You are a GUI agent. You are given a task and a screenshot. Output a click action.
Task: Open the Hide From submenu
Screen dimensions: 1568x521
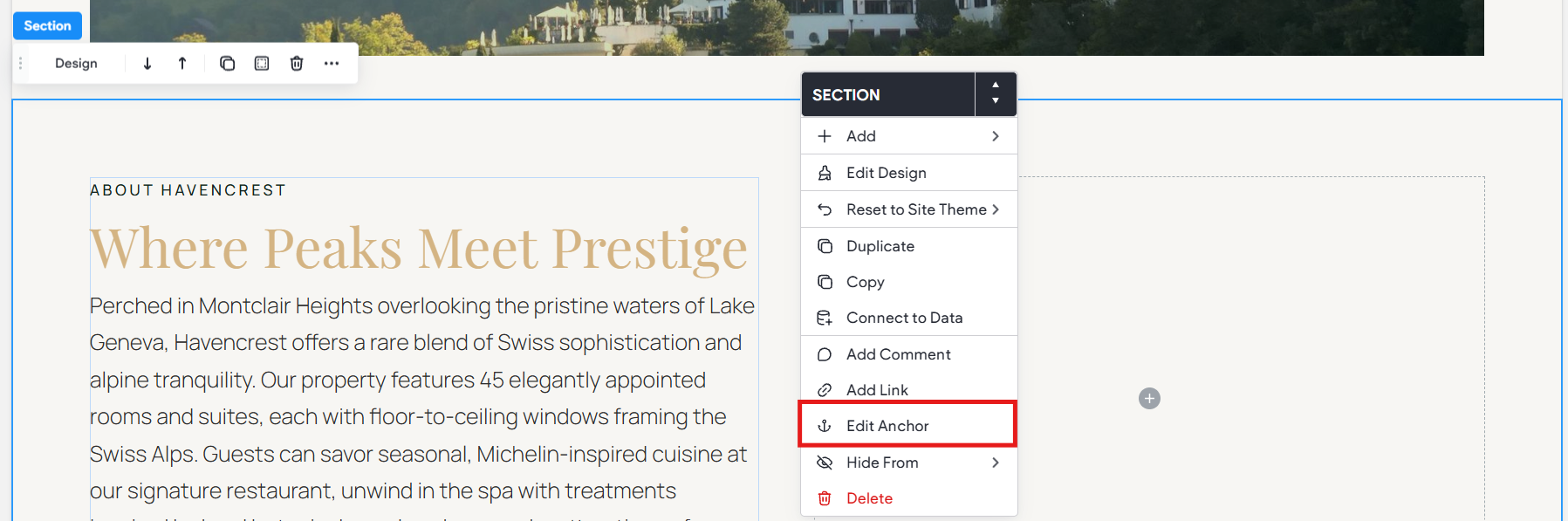[x=908, y=463]
